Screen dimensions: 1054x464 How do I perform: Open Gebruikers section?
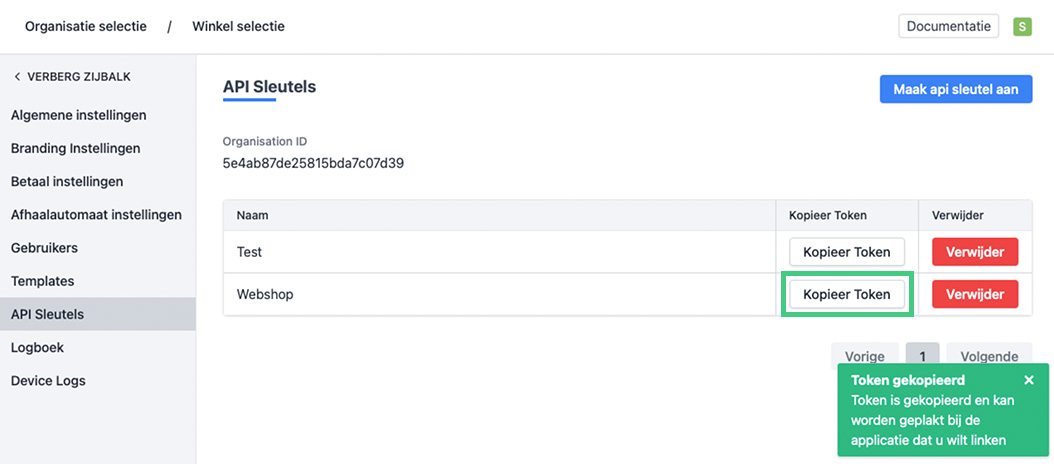click(44, 248)
